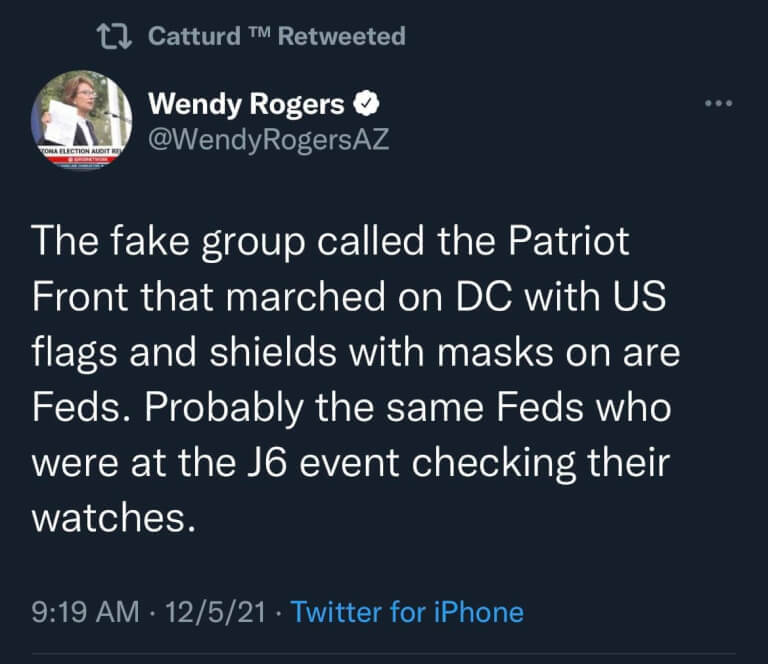Click the Catturd name in retweet header
The width and height of the screenshot is (768, 664).
[194, 36]
